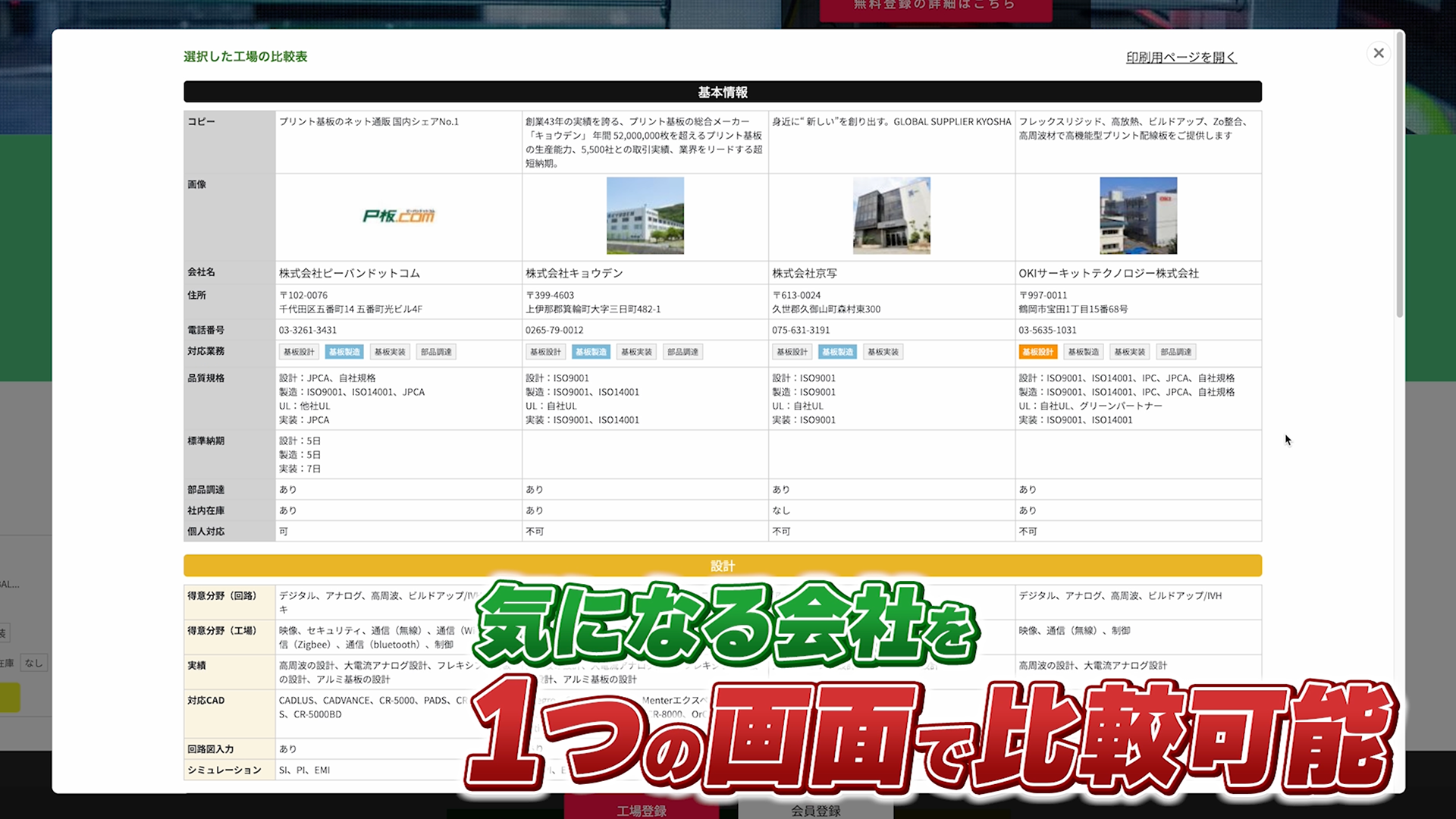Select 基板実装 tag for キョウデン
1456x819 pixels.
[x=636, y=352]
